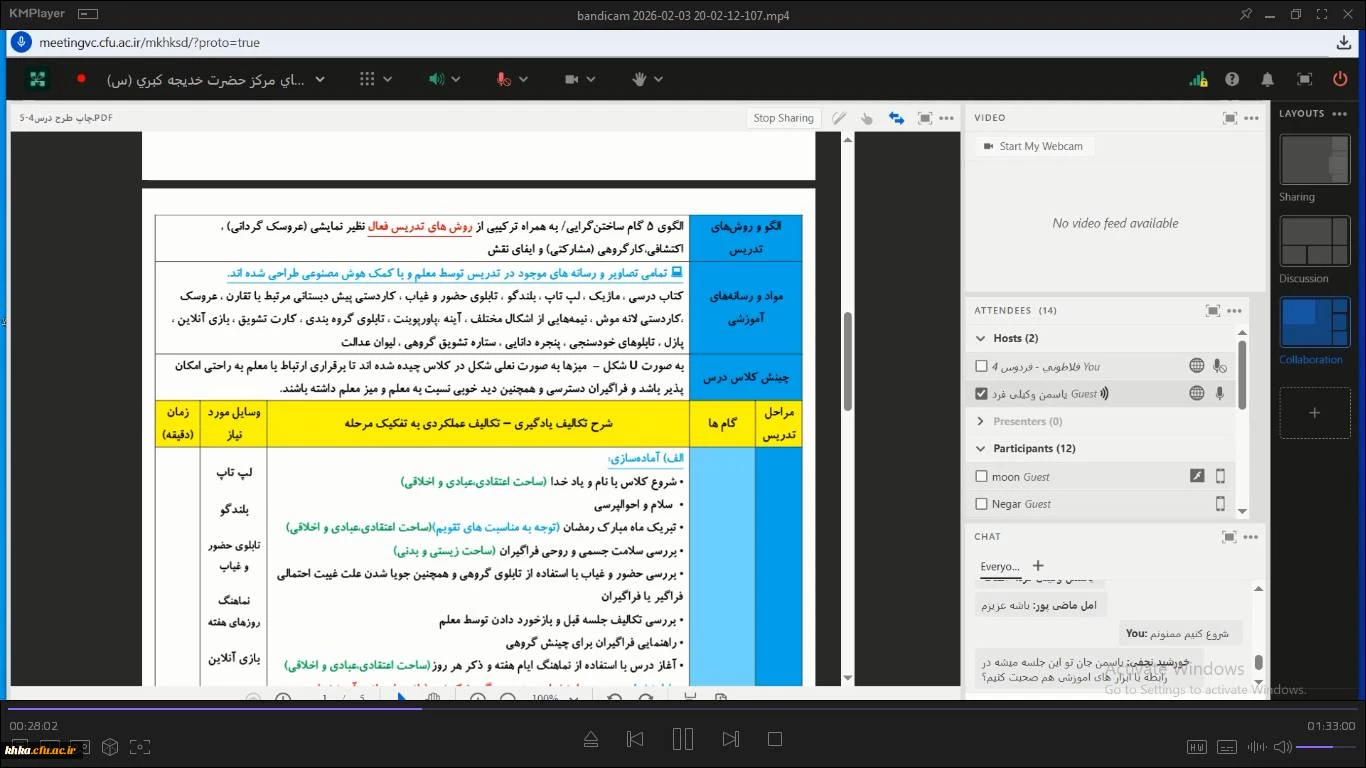Select the Discussion layout
The height and width of the screenshot is (768, 1366).
[1315, 243]
